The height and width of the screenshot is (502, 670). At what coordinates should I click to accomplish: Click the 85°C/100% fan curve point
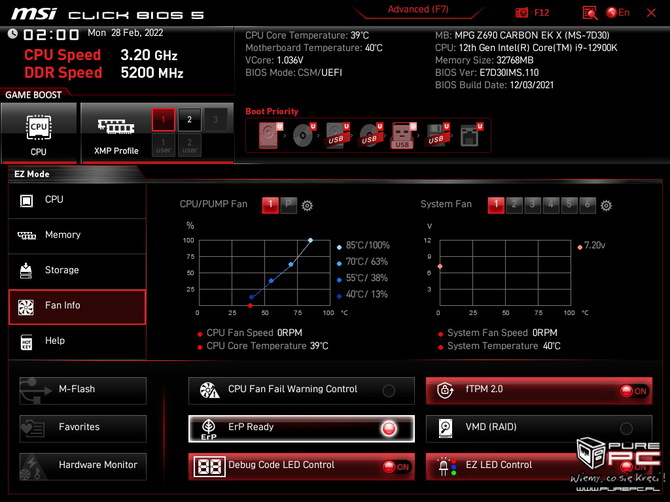tap(311, 240)
